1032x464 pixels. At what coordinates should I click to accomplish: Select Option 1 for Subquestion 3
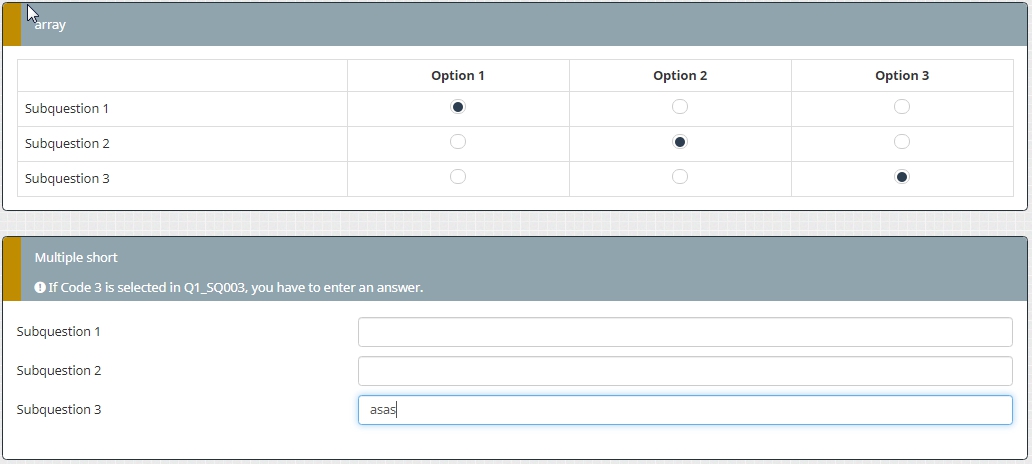click(x=458, y=177)
